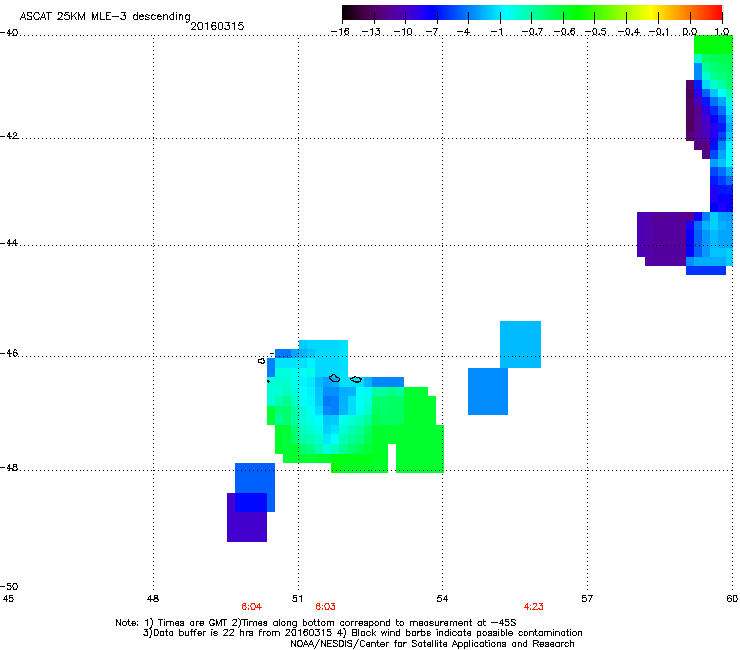Click the longitude axis label "54"

(x=442, y=599)
